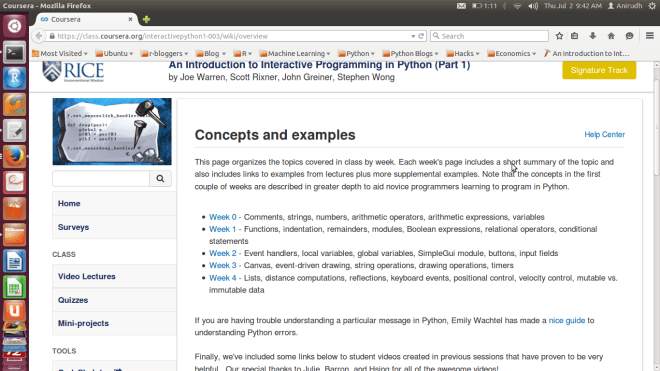Open the Week 0 link

point(223,217)
